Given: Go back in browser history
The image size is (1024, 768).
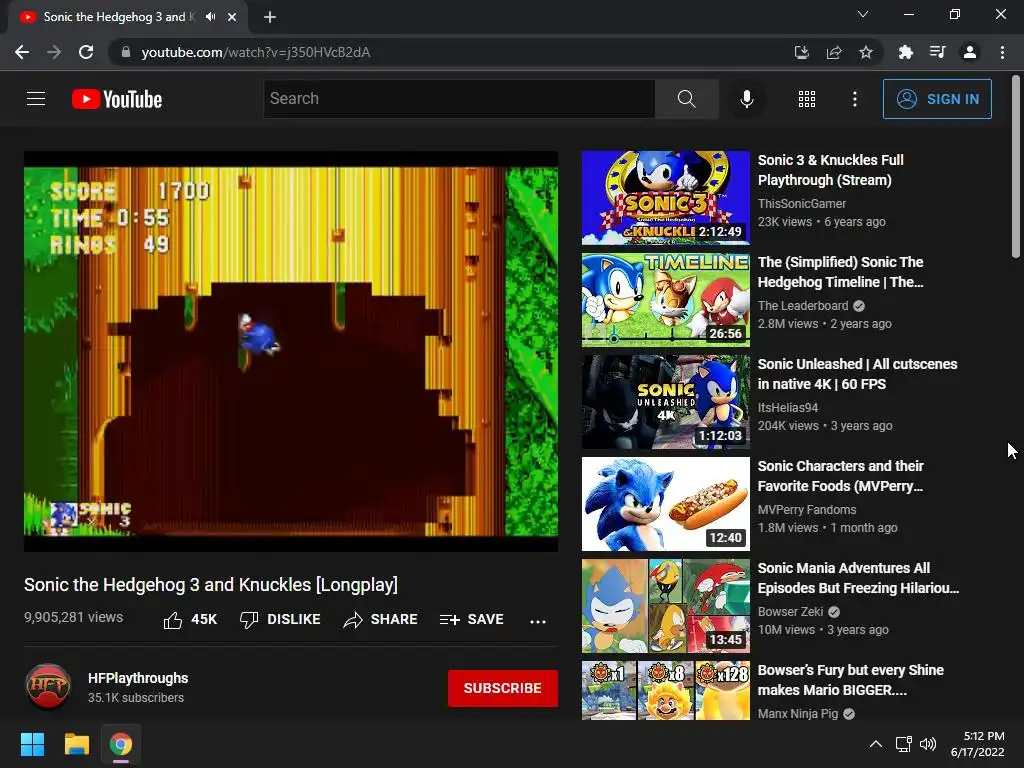Looking at the screenshot, I should [x=22, y=52].
